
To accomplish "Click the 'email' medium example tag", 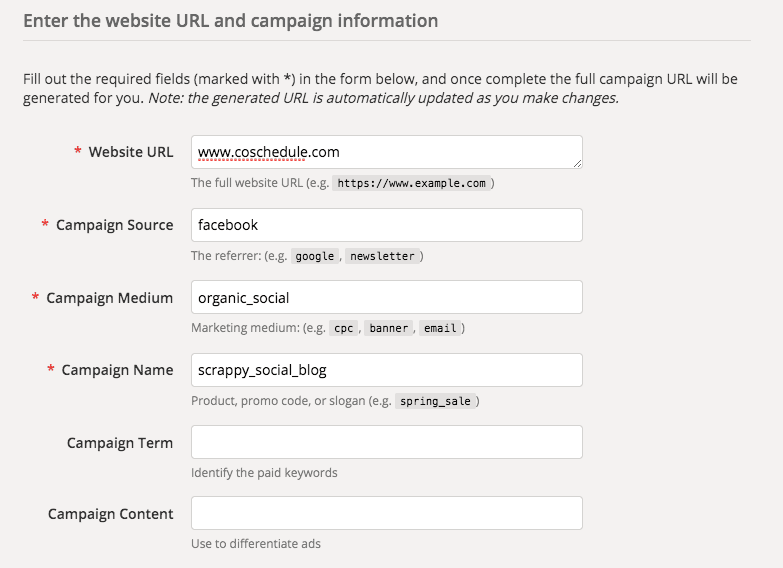I will [x=440, y=328].
